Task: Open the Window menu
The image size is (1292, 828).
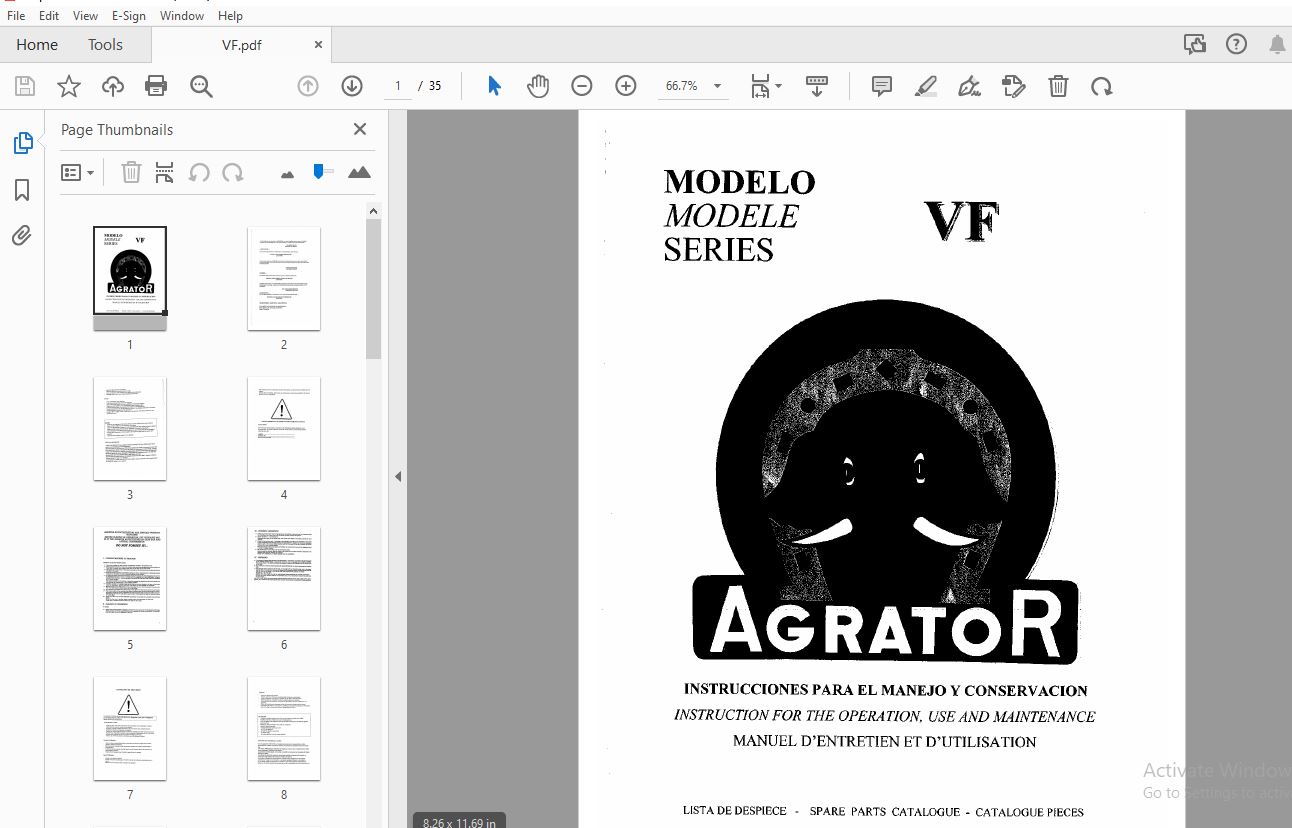Action: coord(182,16)
